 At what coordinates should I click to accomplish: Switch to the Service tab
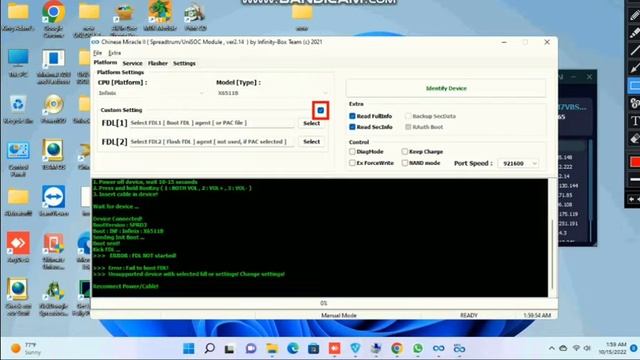pyautogui.click(x=132, y=63)
